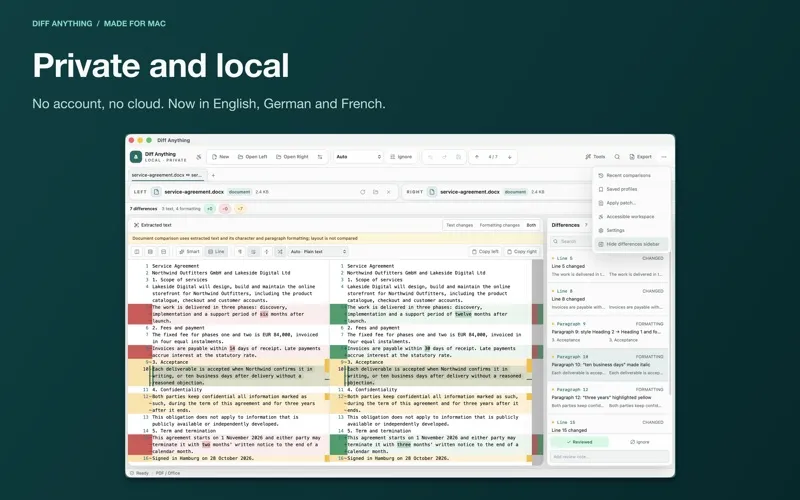Select Paragraph 12 highlighted yellow difference
This screenshot has height=500, width=800.
(607, 397)
